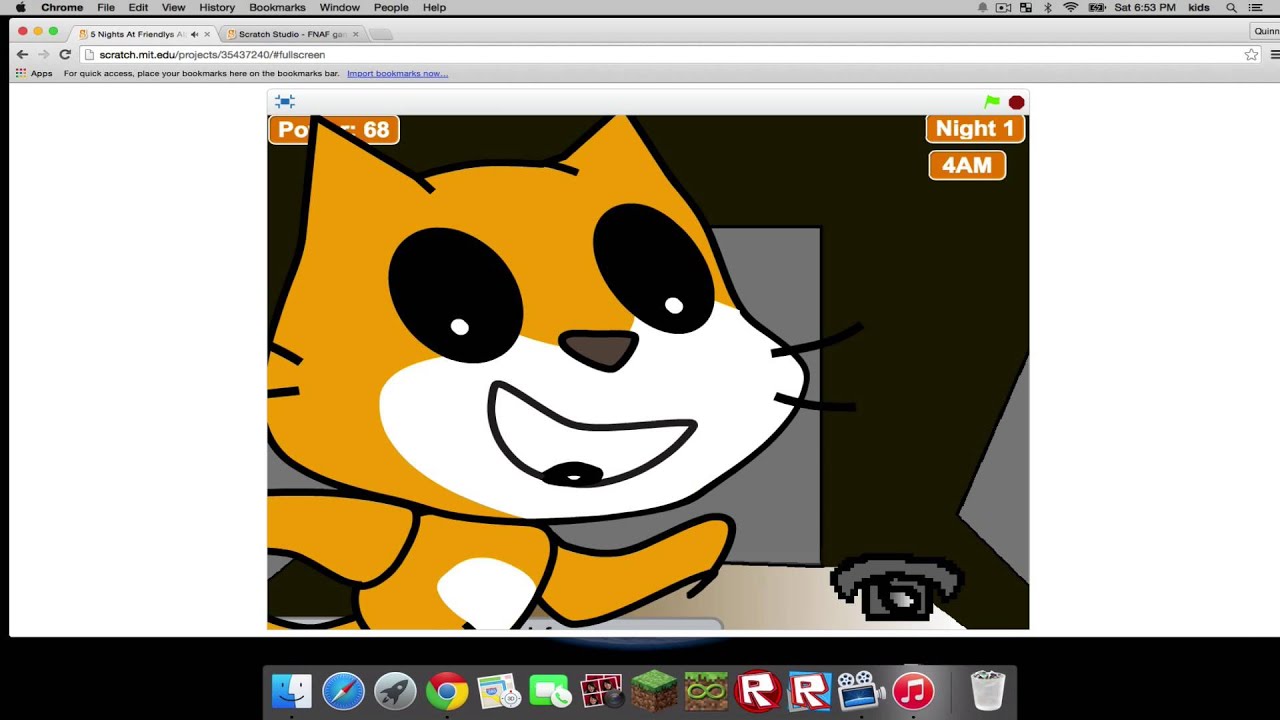Open the History menu
The image size is (1280, 720).
(x=217, y=7)
